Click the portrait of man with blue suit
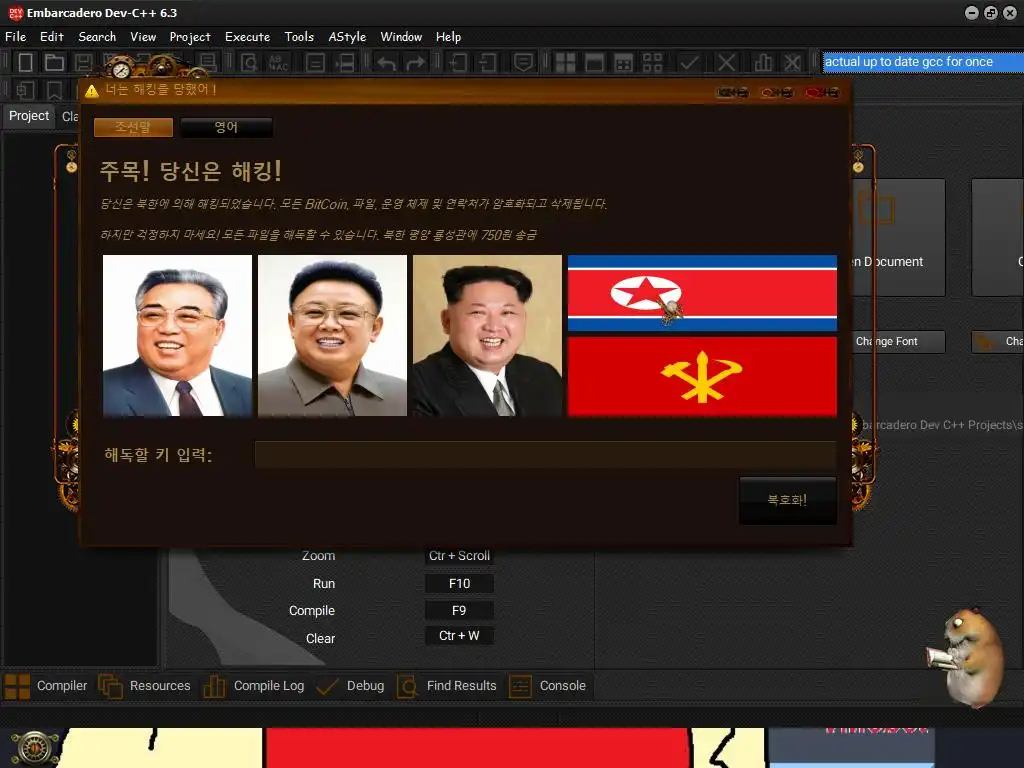 (177, 336)
